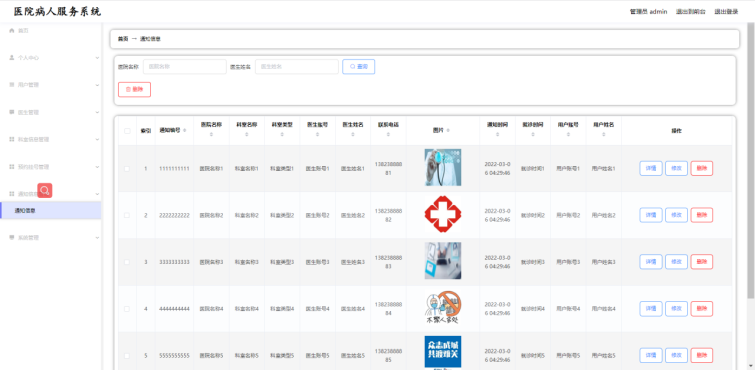Click the 医院名称1 cell
The height and width of the screenshot is (371, 755).
coord(211,169)
